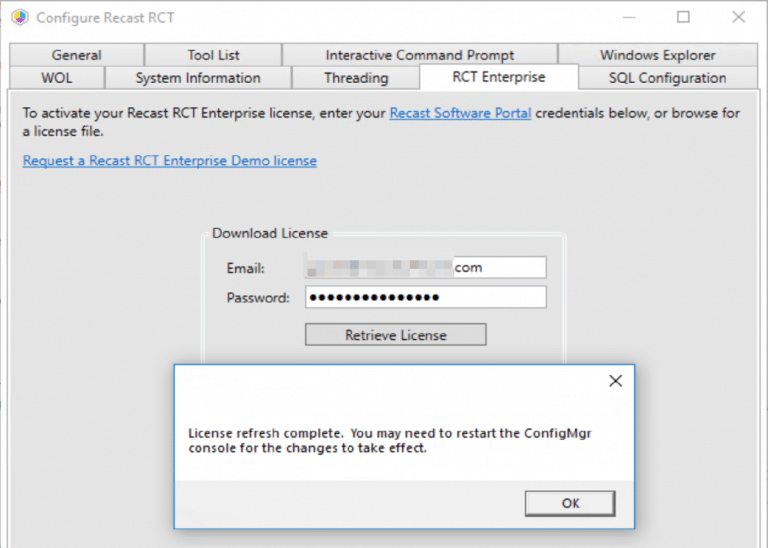Click the Recast RCT app icon in title bar

pos(19,18)
